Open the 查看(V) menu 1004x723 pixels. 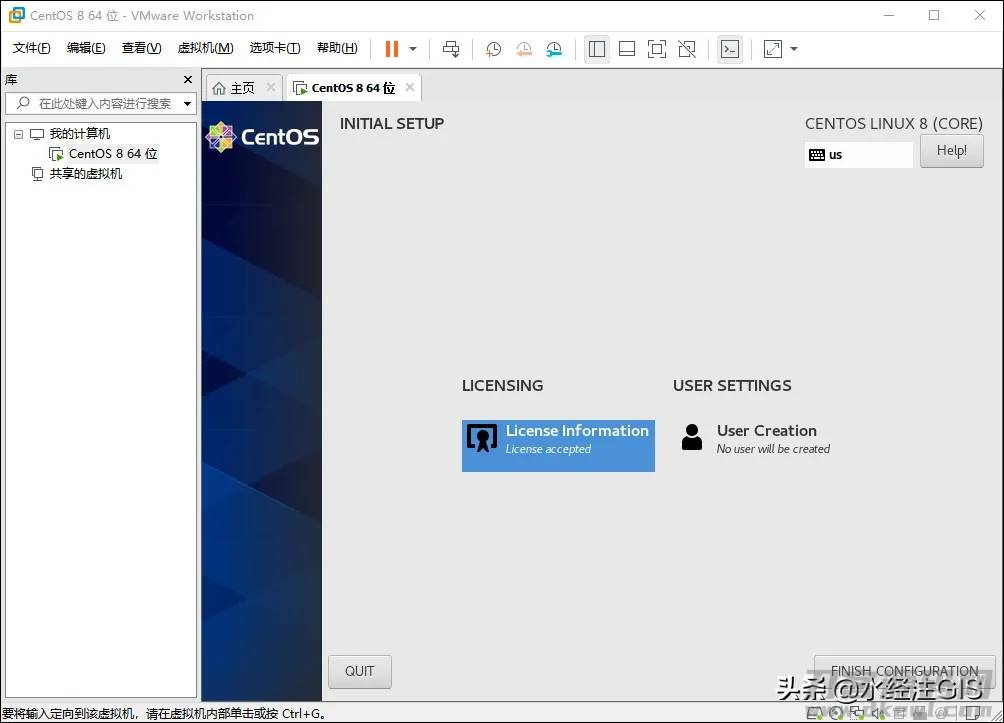click(142, 48)
